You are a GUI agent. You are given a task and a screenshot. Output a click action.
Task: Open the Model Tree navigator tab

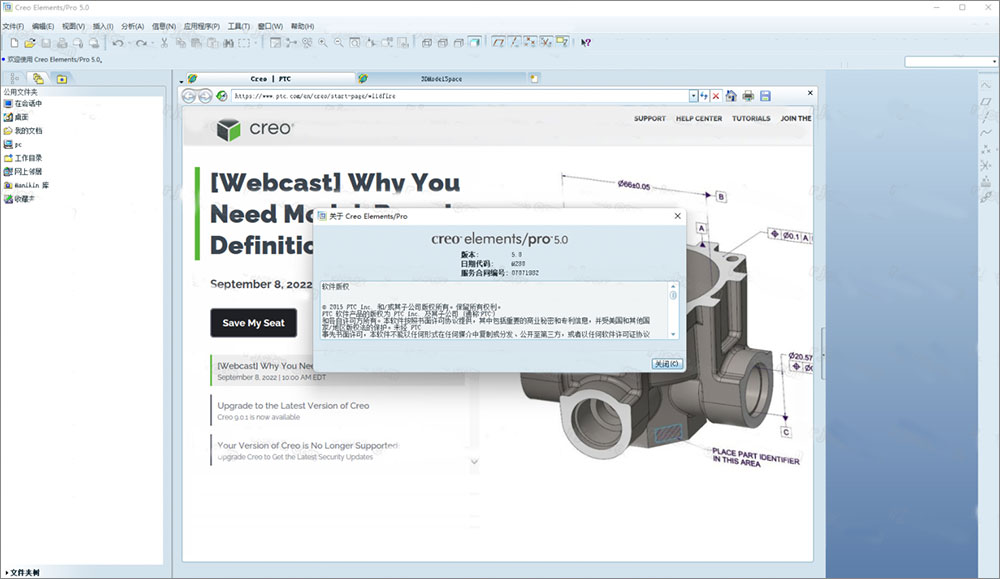click(x=15, y=78)
